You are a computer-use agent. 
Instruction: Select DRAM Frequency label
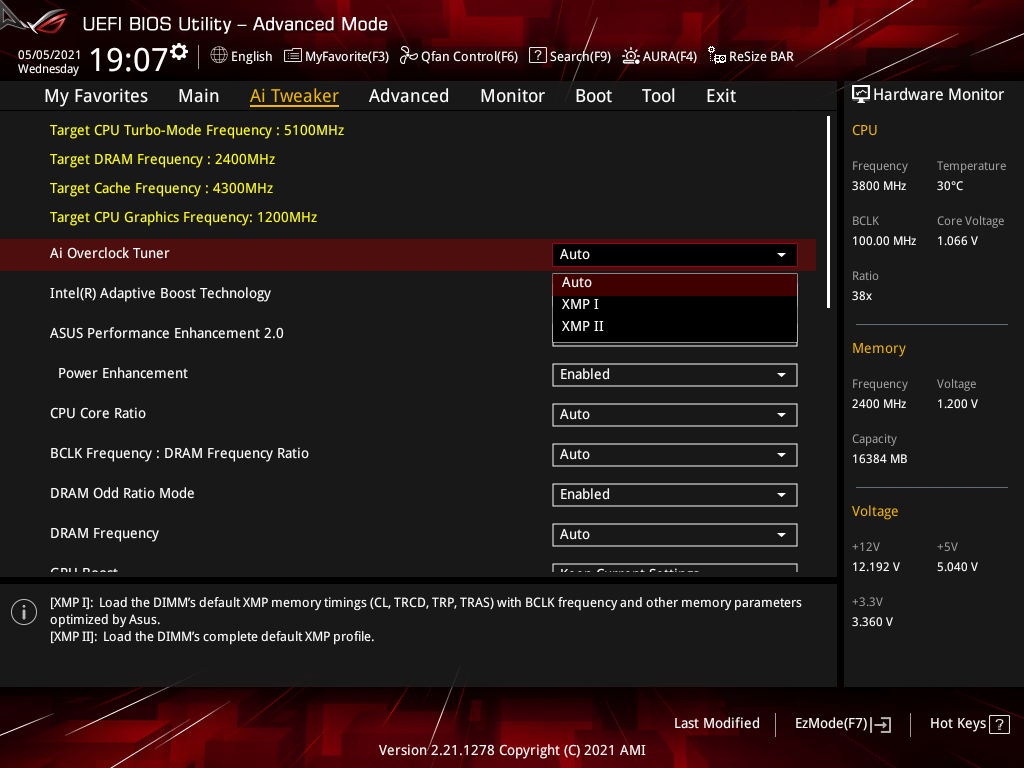pos(104,534)
